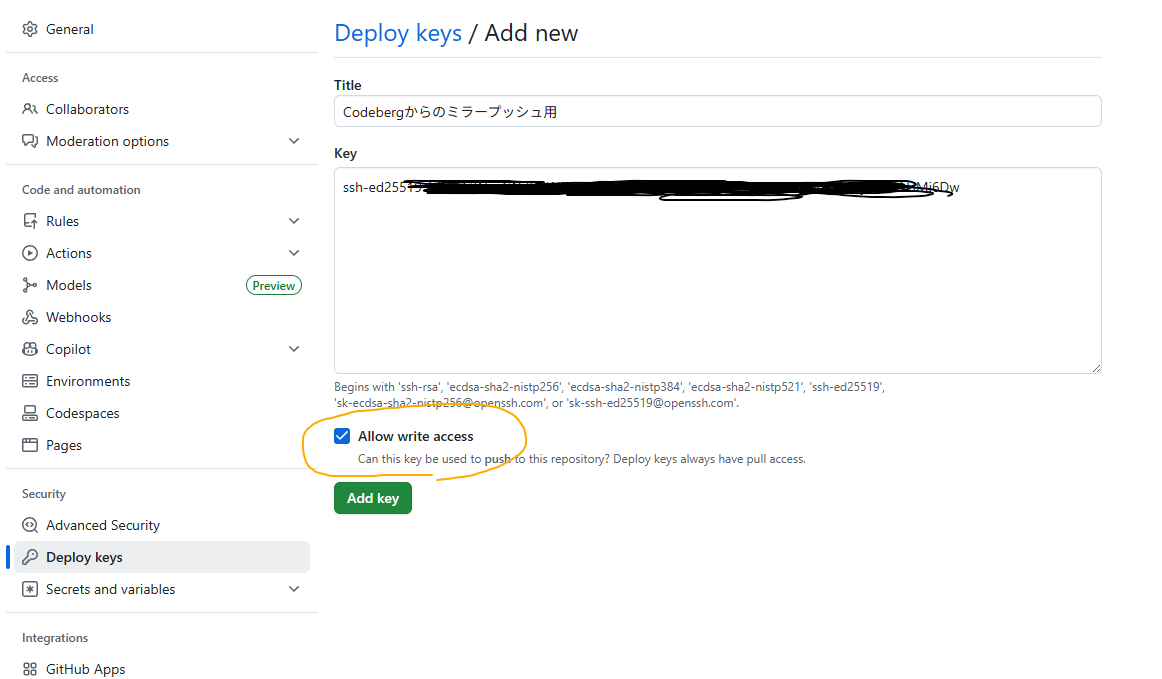Click the 'Integrations' section heading
The height and width of the screenshot is (679, 1162).
[55, 637]
